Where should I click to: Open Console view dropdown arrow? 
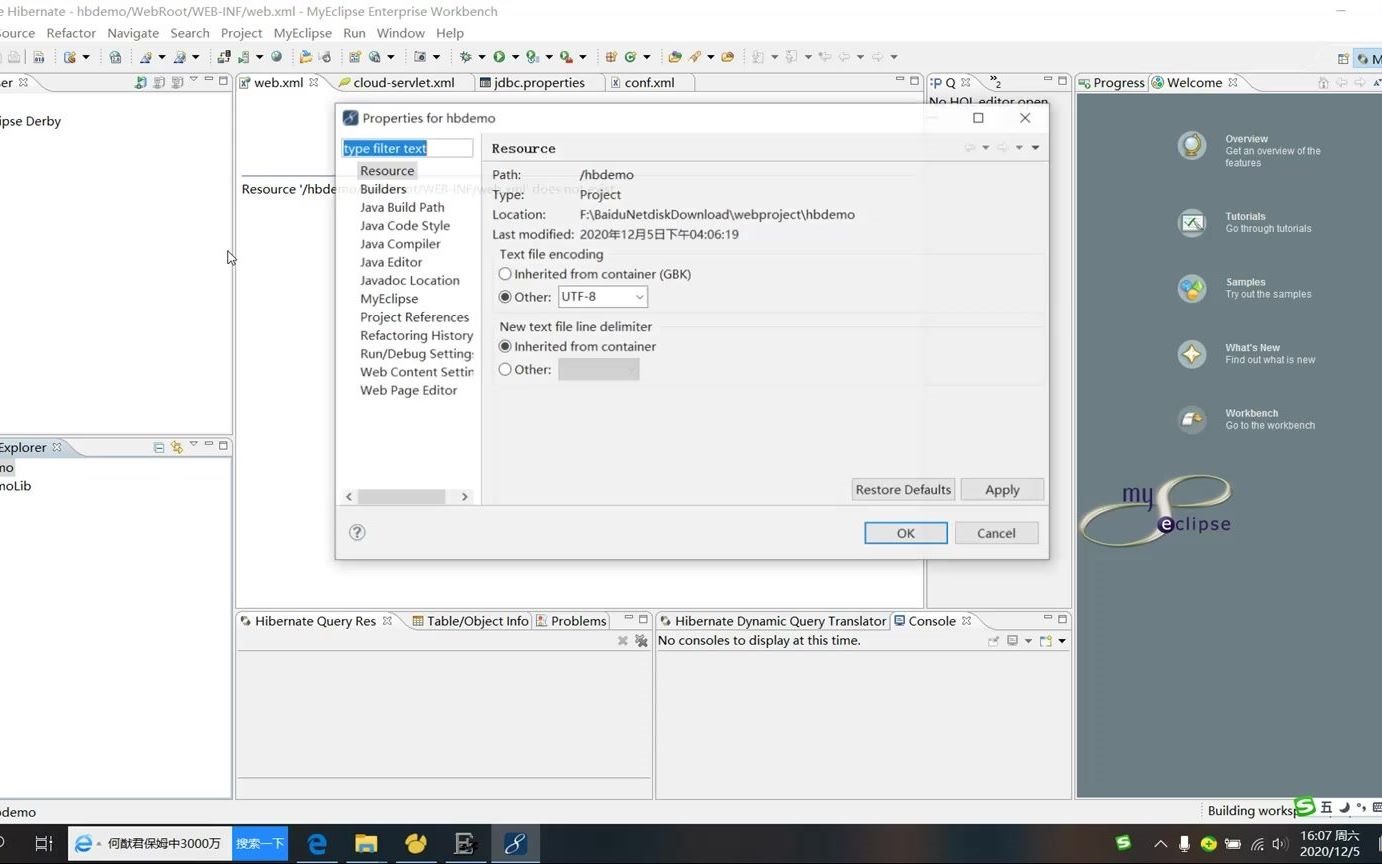(x=1062, y=641)
